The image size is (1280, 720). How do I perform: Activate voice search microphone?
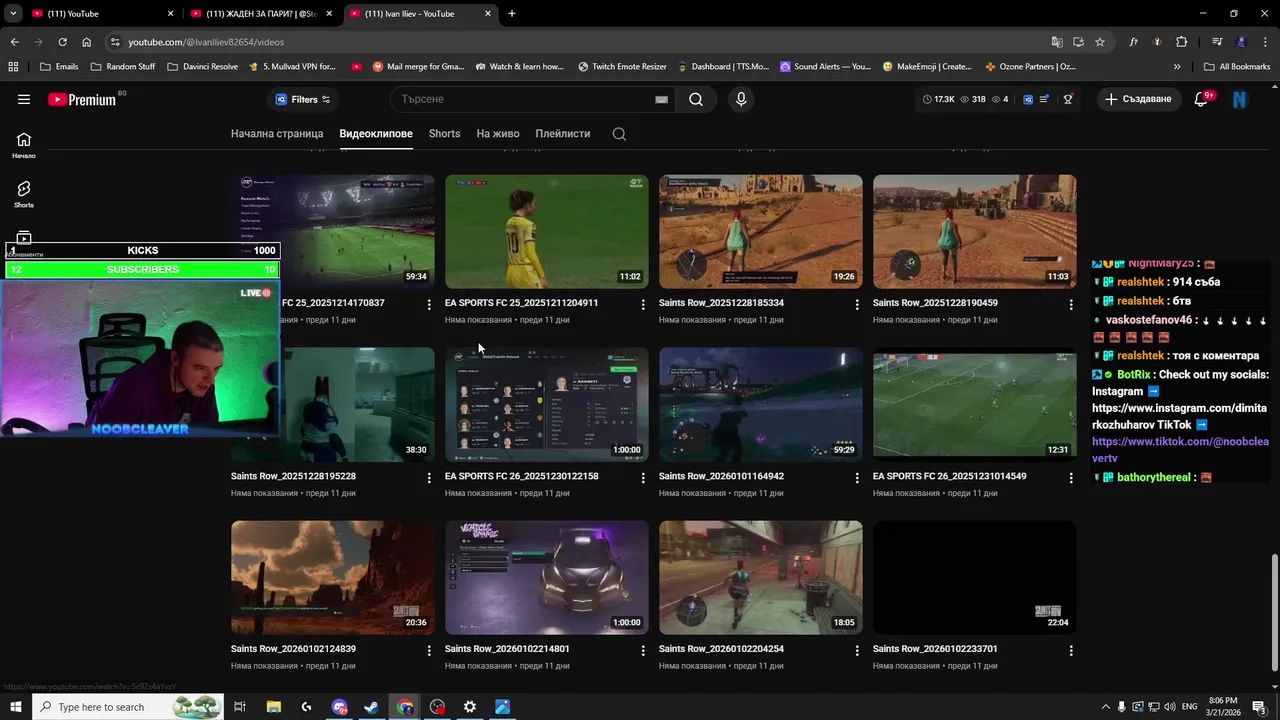click(741, 99)
